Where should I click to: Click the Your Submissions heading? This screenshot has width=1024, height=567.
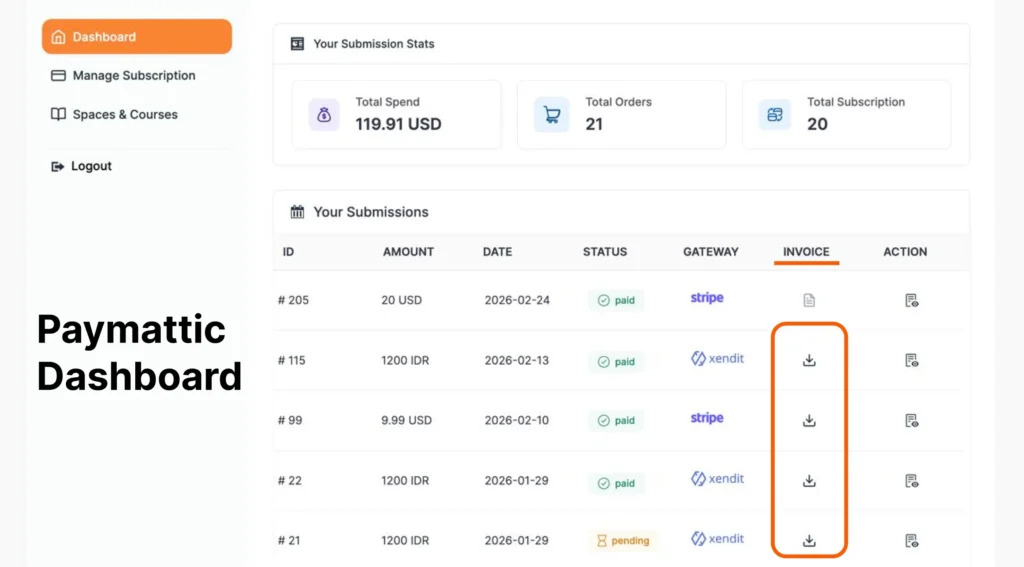point(370,212)
